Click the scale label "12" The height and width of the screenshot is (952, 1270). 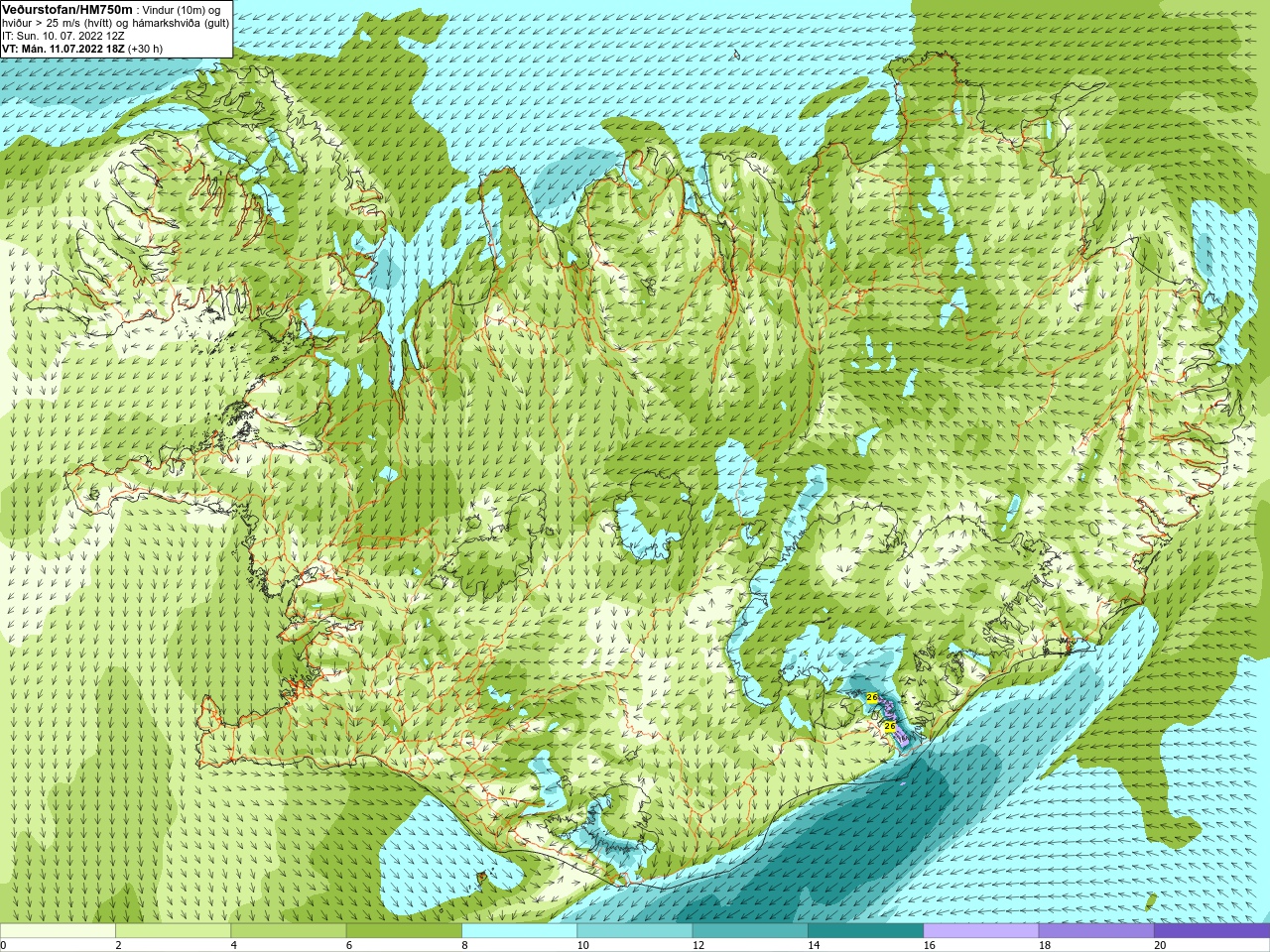tap(698, 945)
